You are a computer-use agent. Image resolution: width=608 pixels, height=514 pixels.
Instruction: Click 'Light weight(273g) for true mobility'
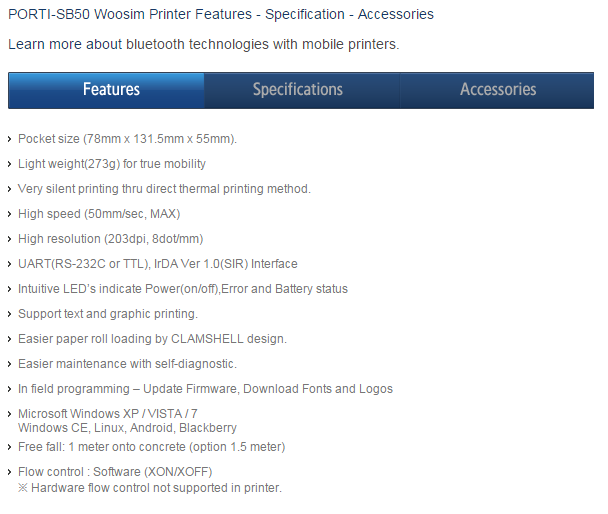(112, 164)
